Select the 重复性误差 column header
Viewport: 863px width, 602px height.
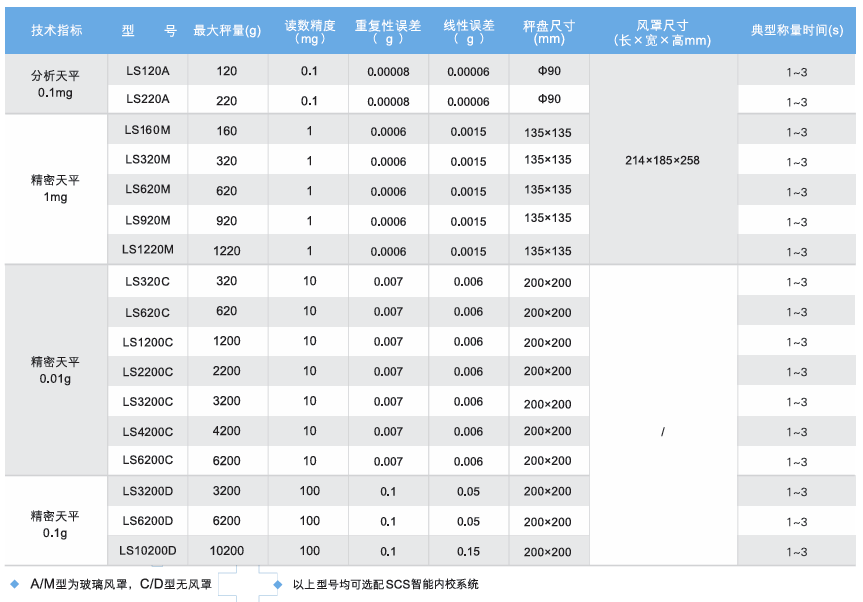[x=388, y=32]
